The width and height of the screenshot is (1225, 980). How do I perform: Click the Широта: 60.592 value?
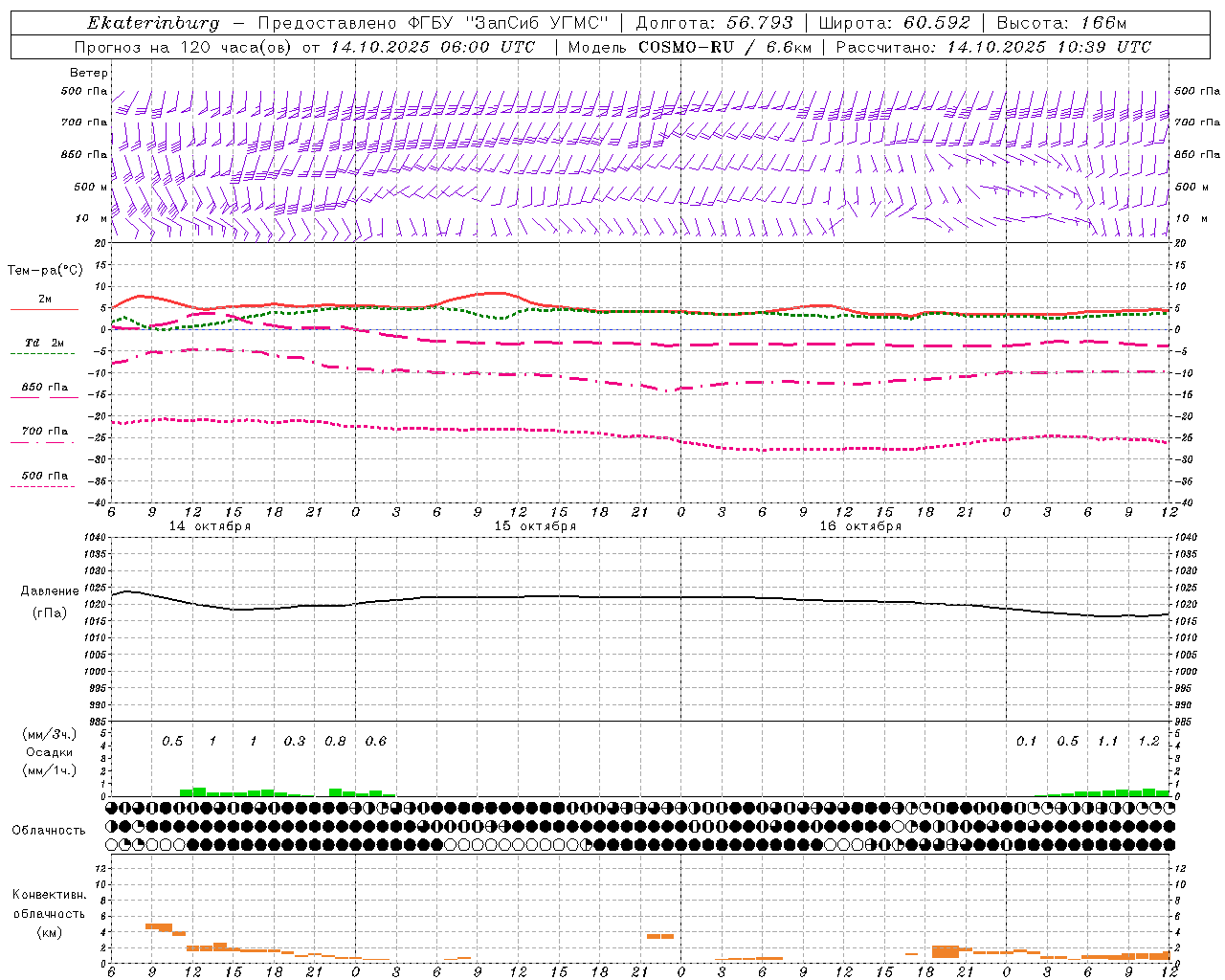(895, 23)
